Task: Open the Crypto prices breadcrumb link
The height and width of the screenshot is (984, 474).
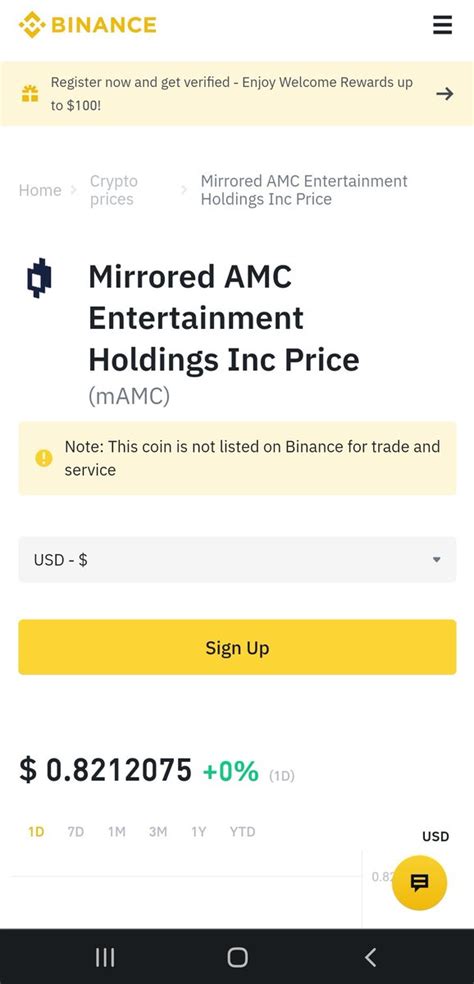Action: click(114, 190)
